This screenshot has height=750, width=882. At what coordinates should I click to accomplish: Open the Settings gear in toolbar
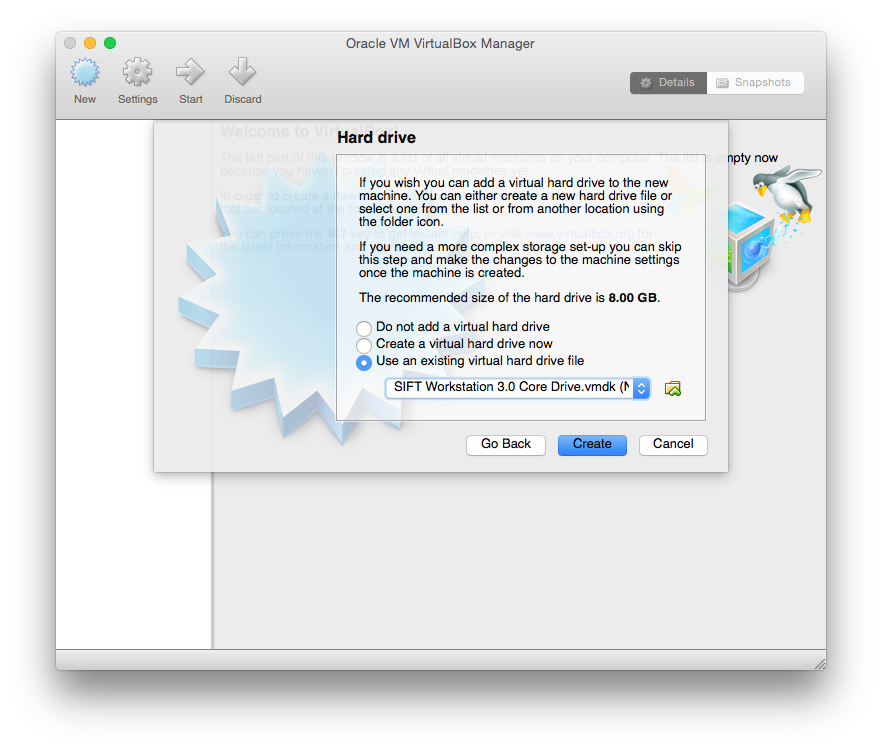pos(137,72)
